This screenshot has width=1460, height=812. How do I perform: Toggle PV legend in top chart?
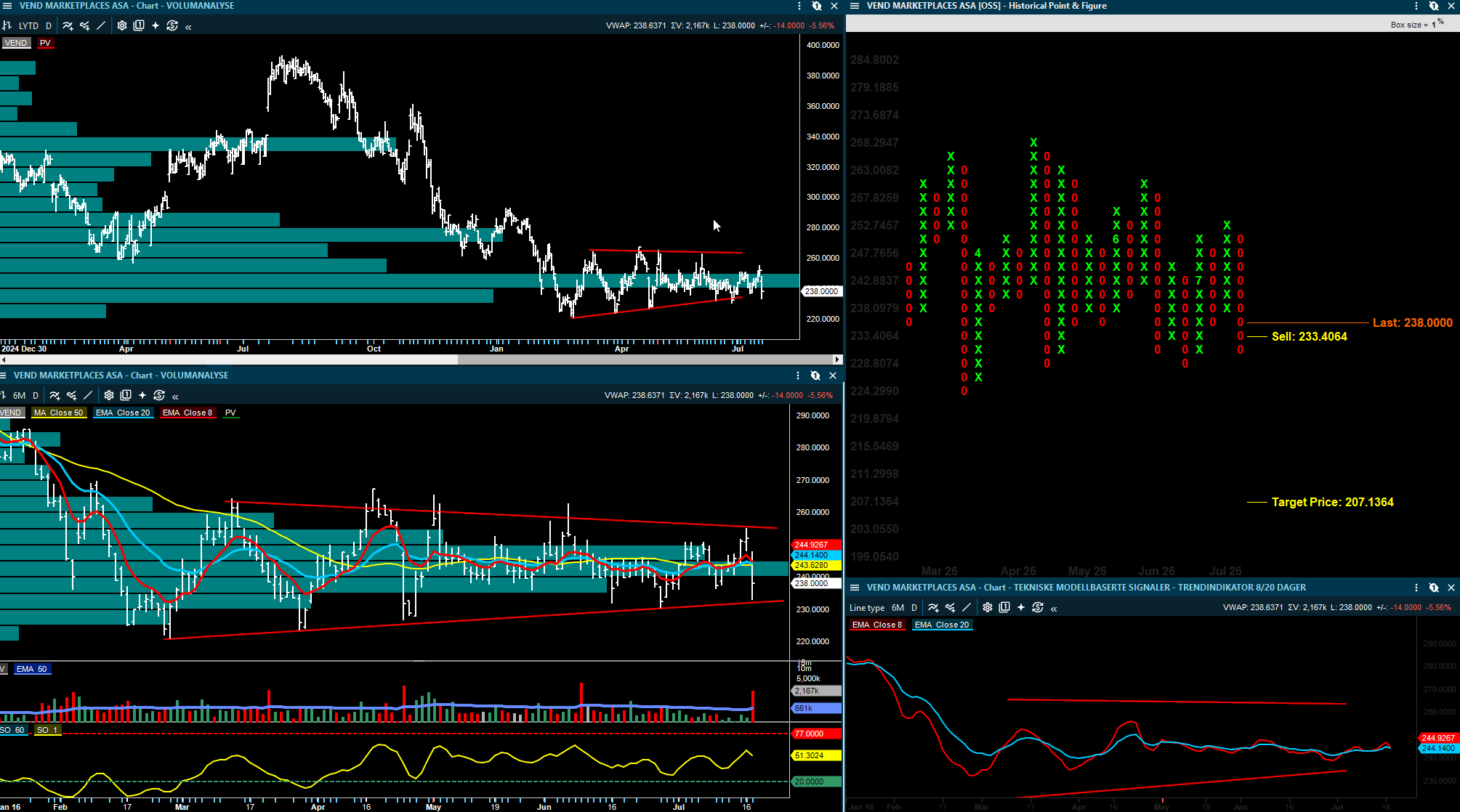click(45, 43)
